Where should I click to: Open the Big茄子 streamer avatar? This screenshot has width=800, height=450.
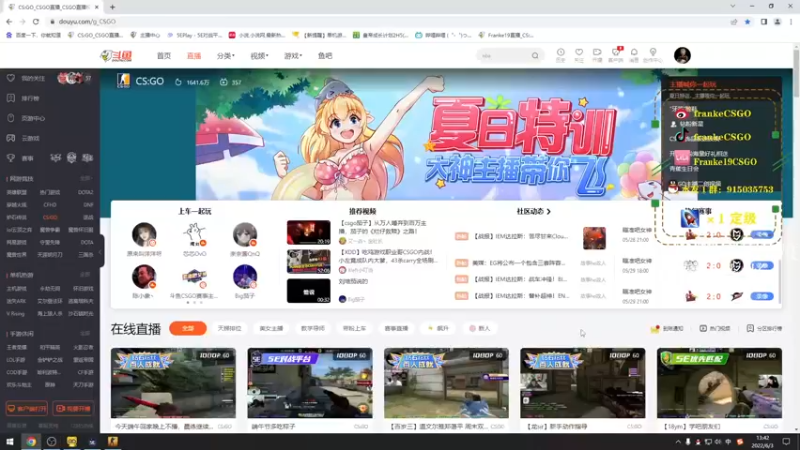245,277
